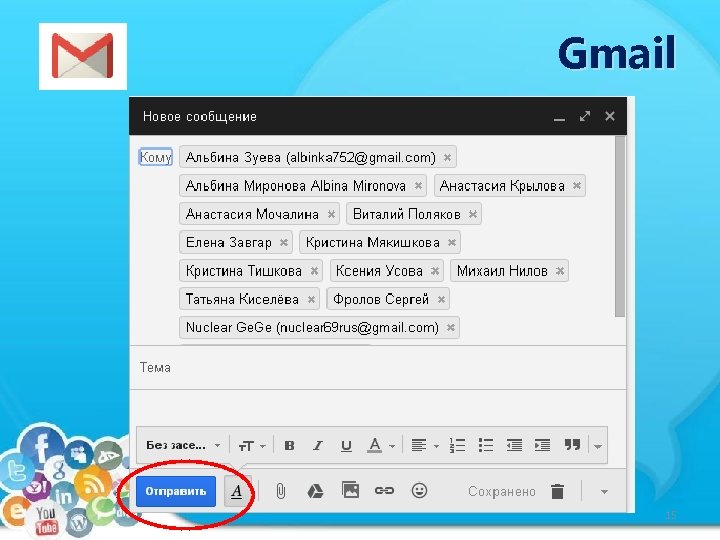Remove recipient Альбина Миронова
This screenshot has width=720, height=540.
418,186
